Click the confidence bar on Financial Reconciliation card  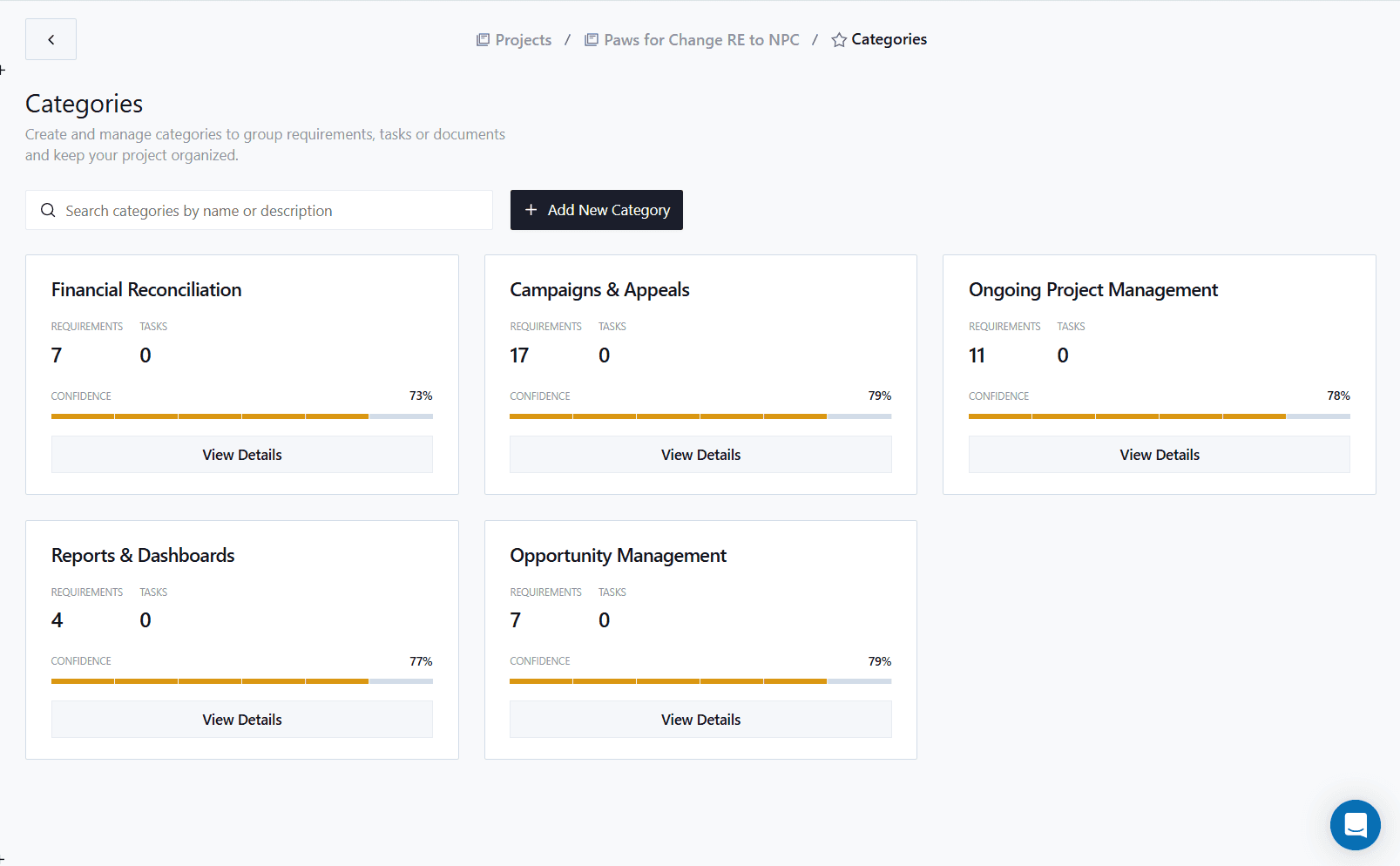pyautogui.click(x=241, y=416)
